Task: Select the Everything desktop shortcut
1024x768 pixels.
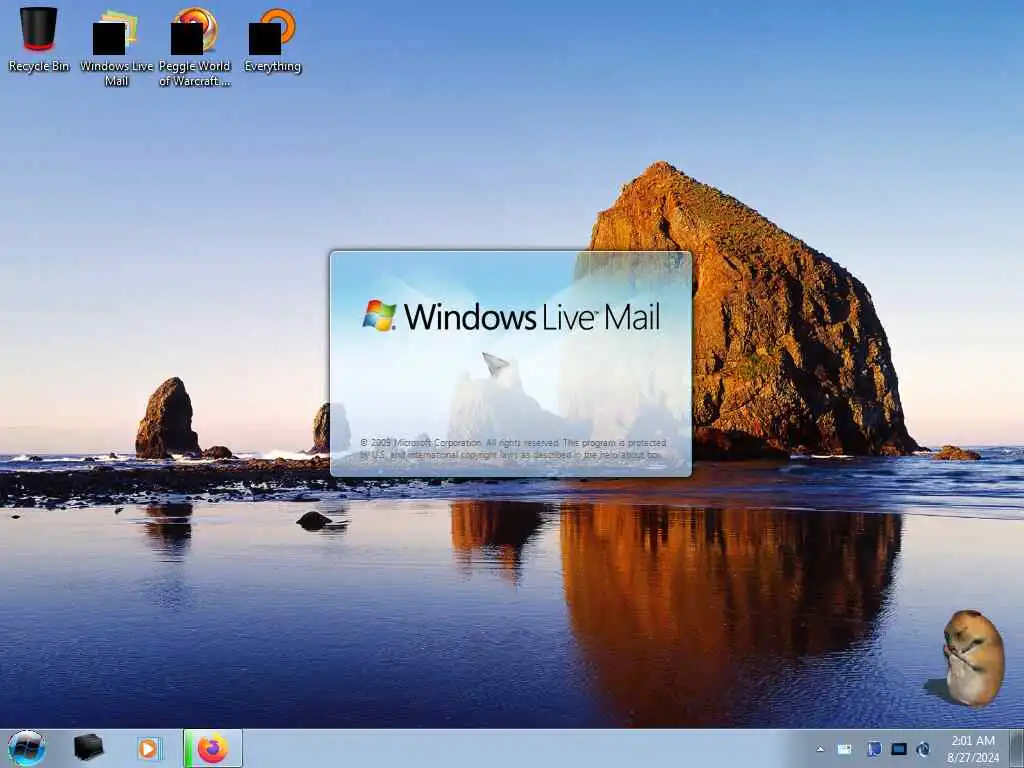Action: click(x=272, y=39)
